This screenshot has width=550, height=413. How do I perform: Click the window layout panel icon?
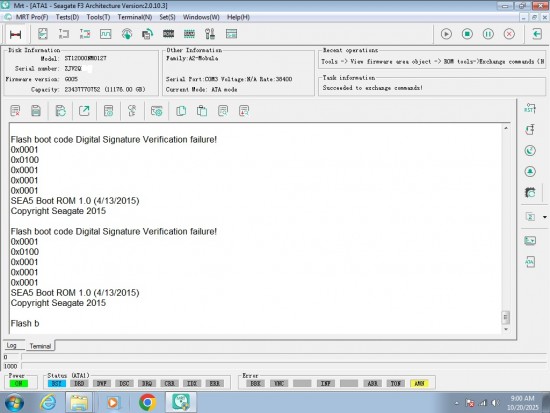pos(232,34)
